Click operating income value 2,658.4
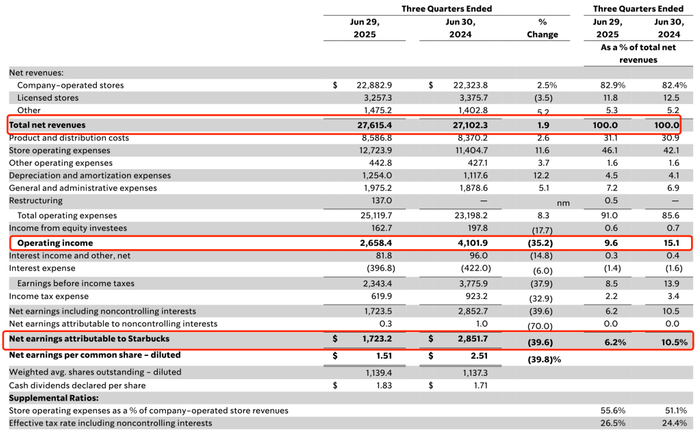 point(376,243)
